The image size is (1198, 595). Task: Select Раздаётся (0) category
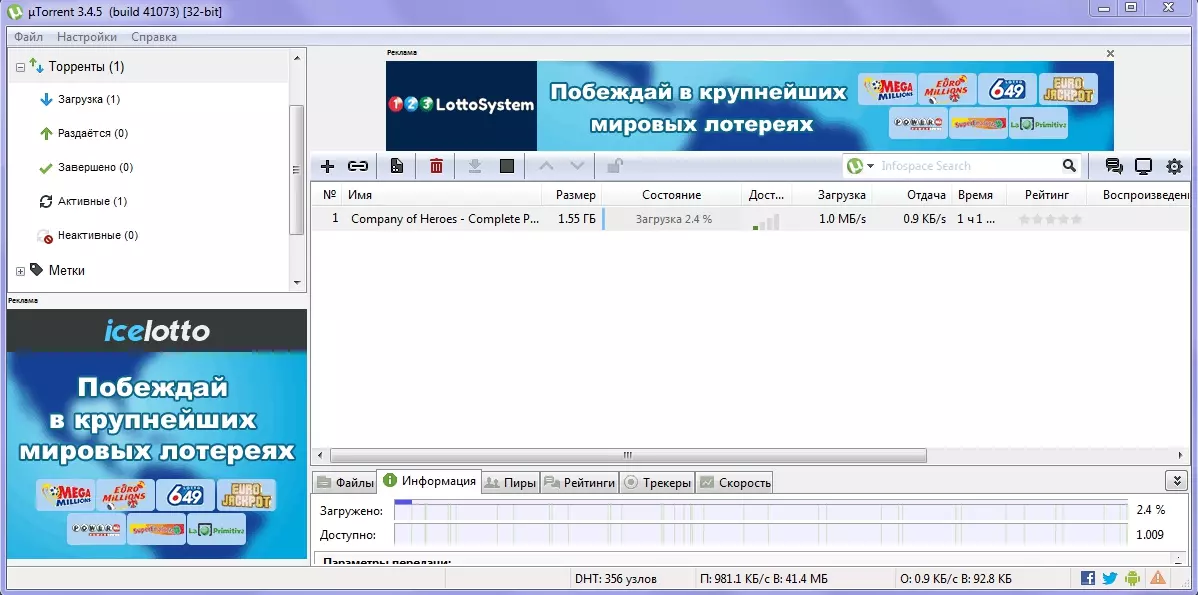92,134
